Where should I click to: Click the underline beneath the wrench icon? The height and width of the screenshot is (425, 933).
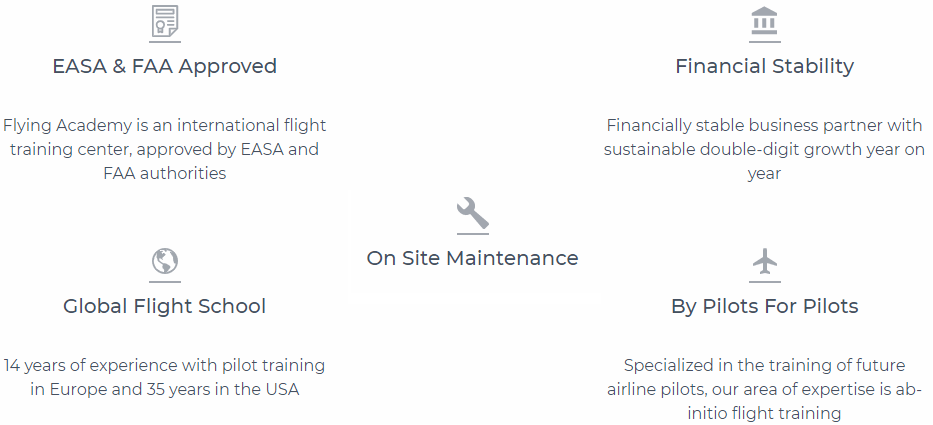pos(472,234)
